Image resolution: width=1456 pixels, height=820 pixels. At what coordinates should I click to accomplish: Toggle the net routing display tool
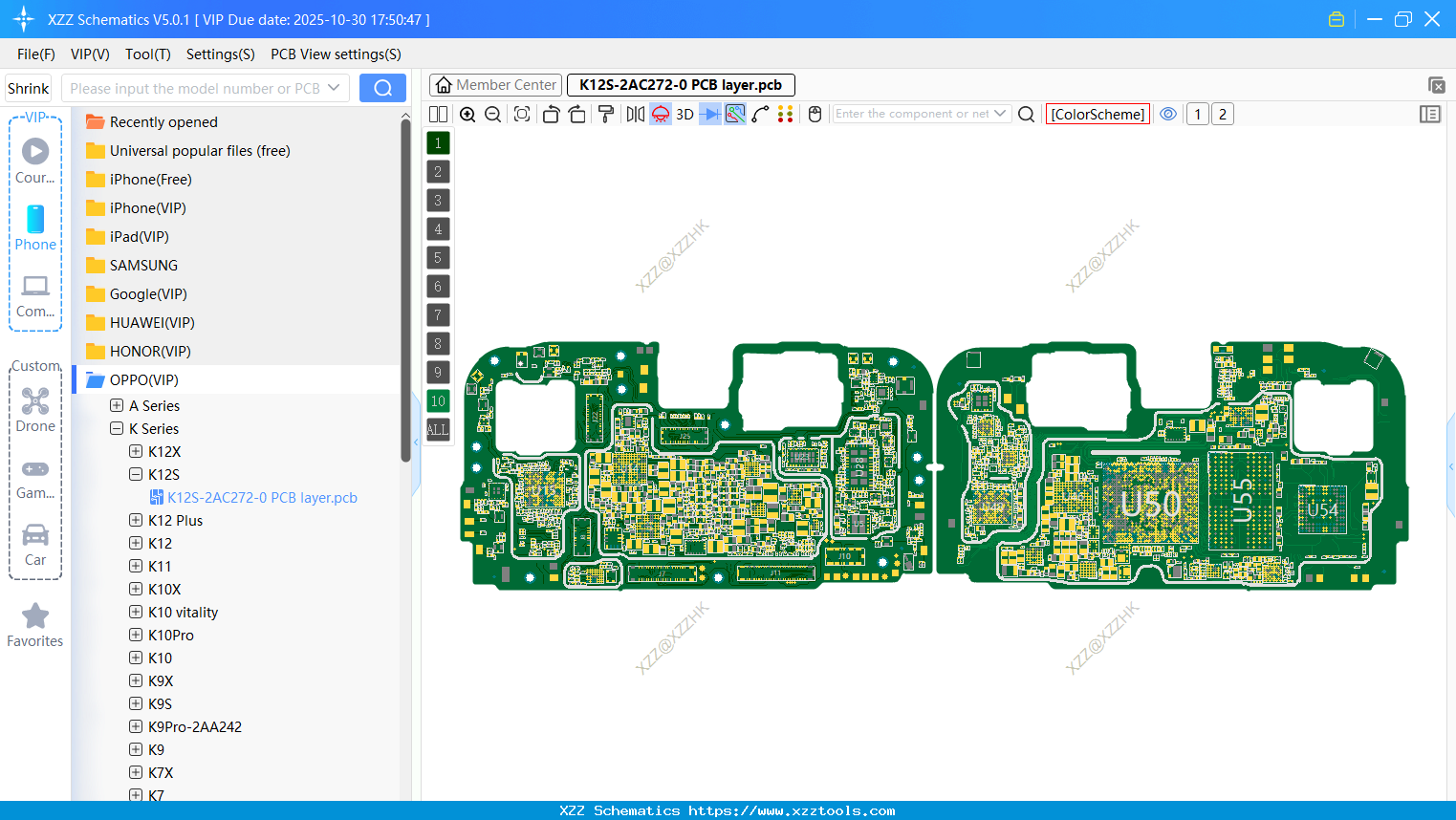(735, 114)
